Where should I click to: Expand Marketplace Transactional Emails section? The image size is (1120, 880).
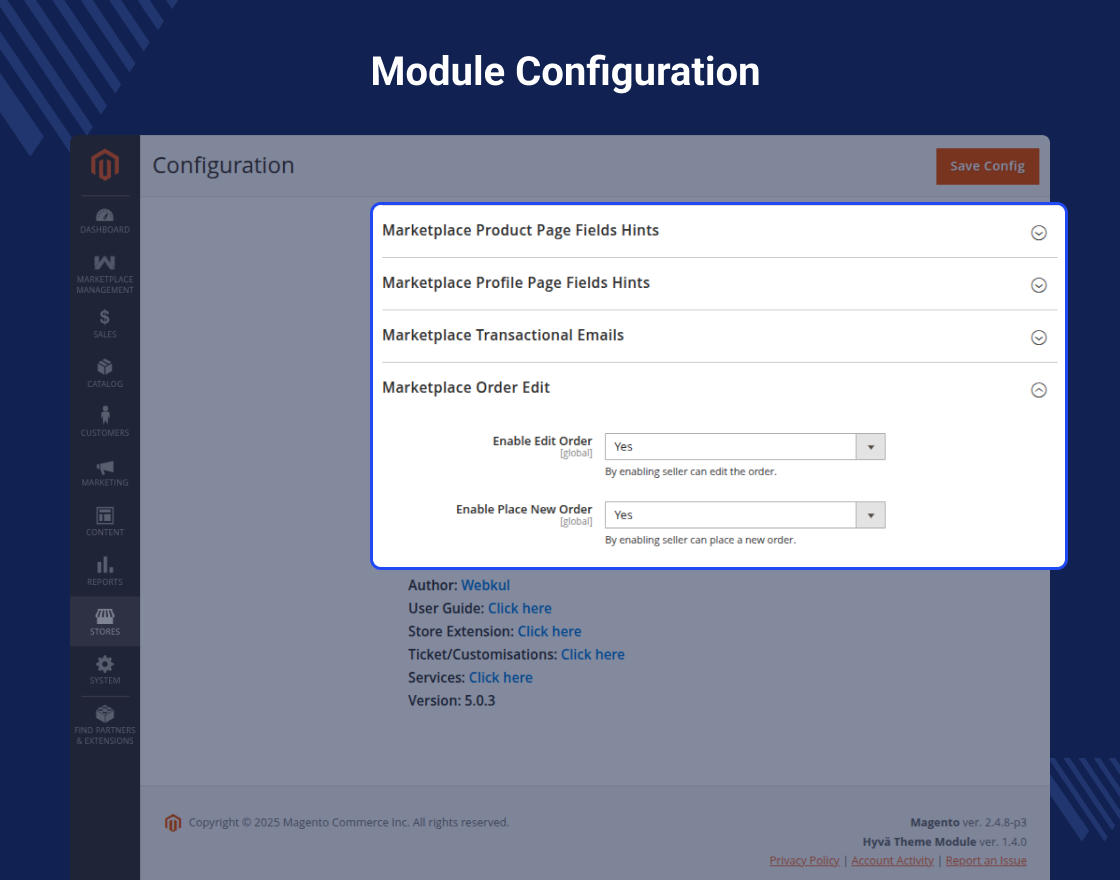(1038, 337)
